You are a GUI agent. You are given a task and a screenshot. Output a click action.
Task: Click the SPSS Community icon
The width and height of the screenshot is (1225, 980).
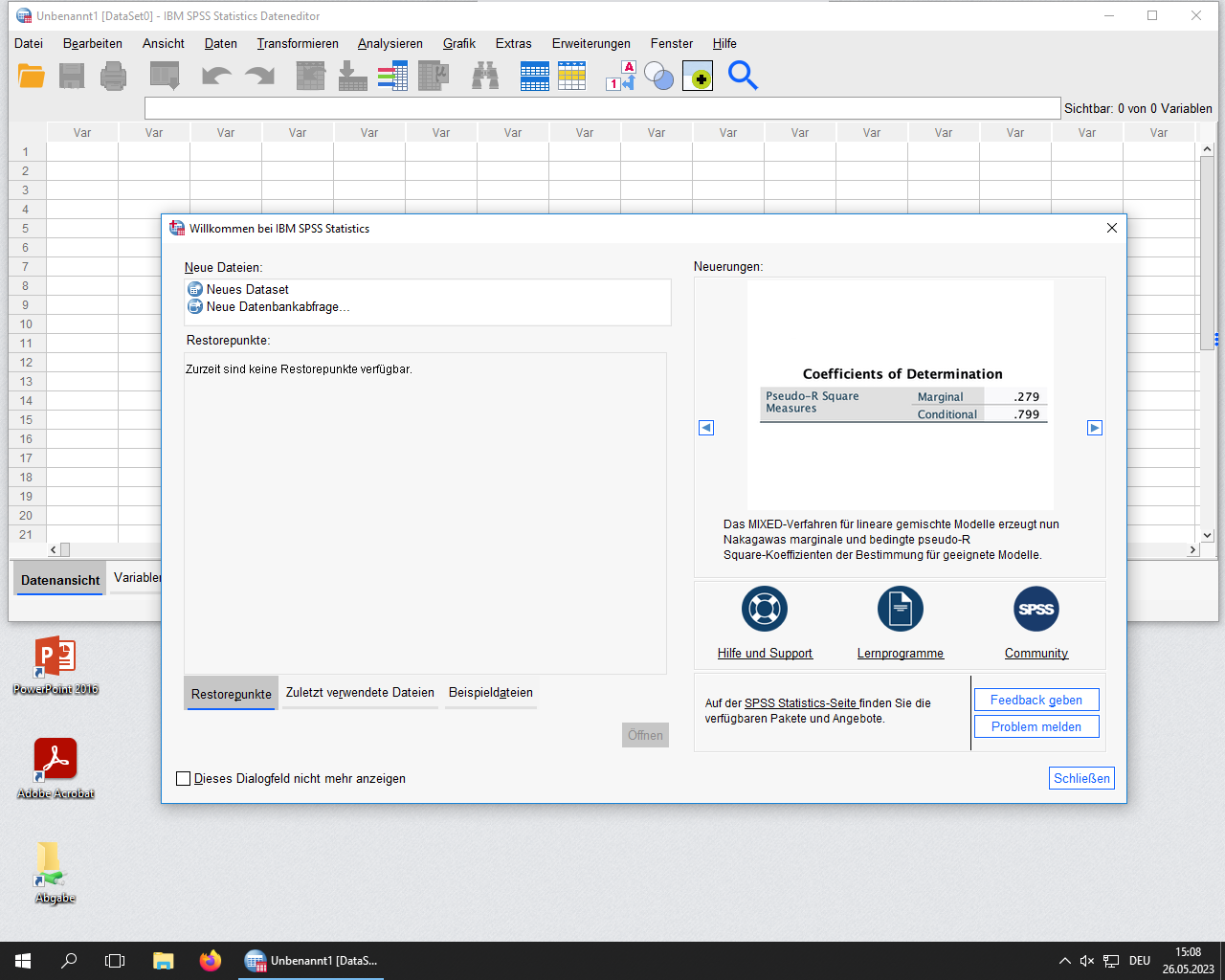coord(1036,609)
